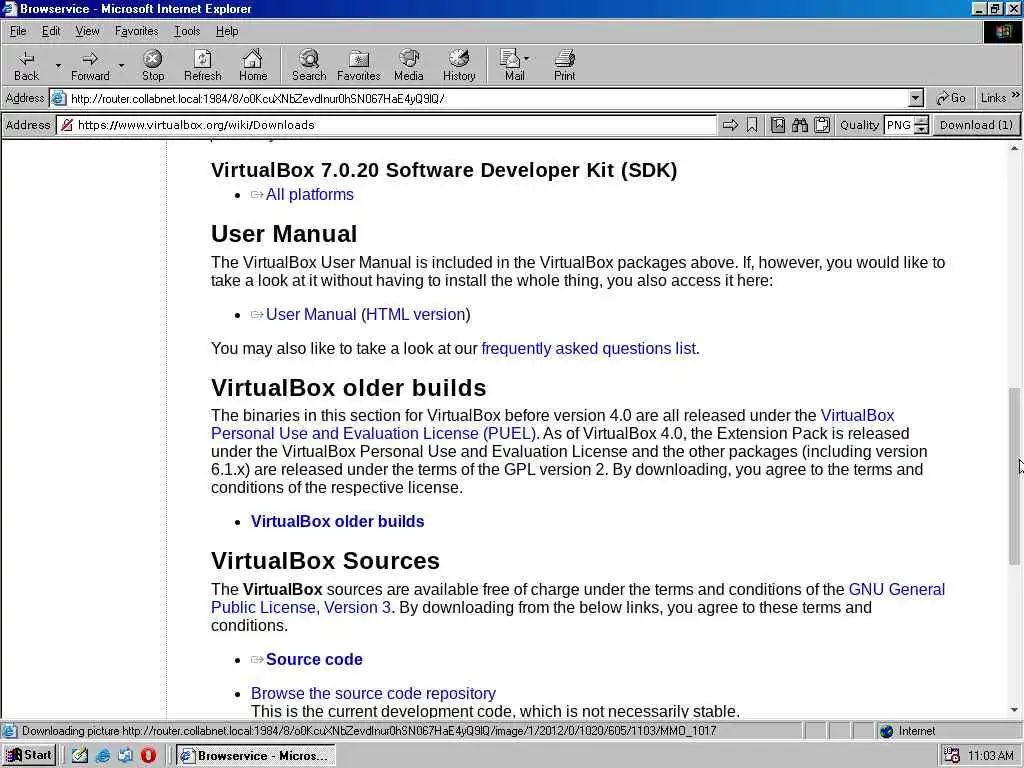Click the router.collabnet.local address field
1024x768 pixels.
[487, 99]
